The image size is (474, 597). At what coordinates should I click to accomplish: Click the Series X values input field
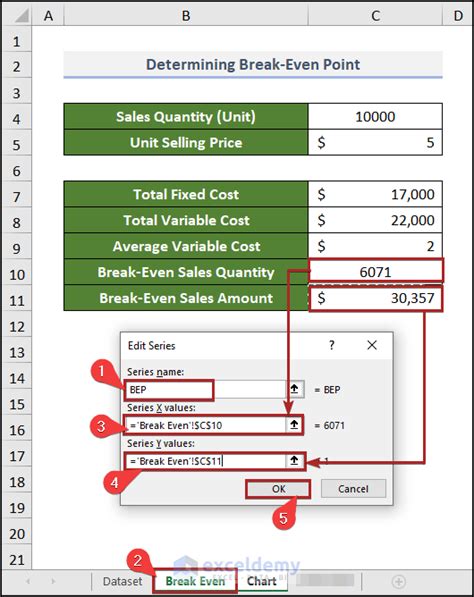click(x=205, y=425)
